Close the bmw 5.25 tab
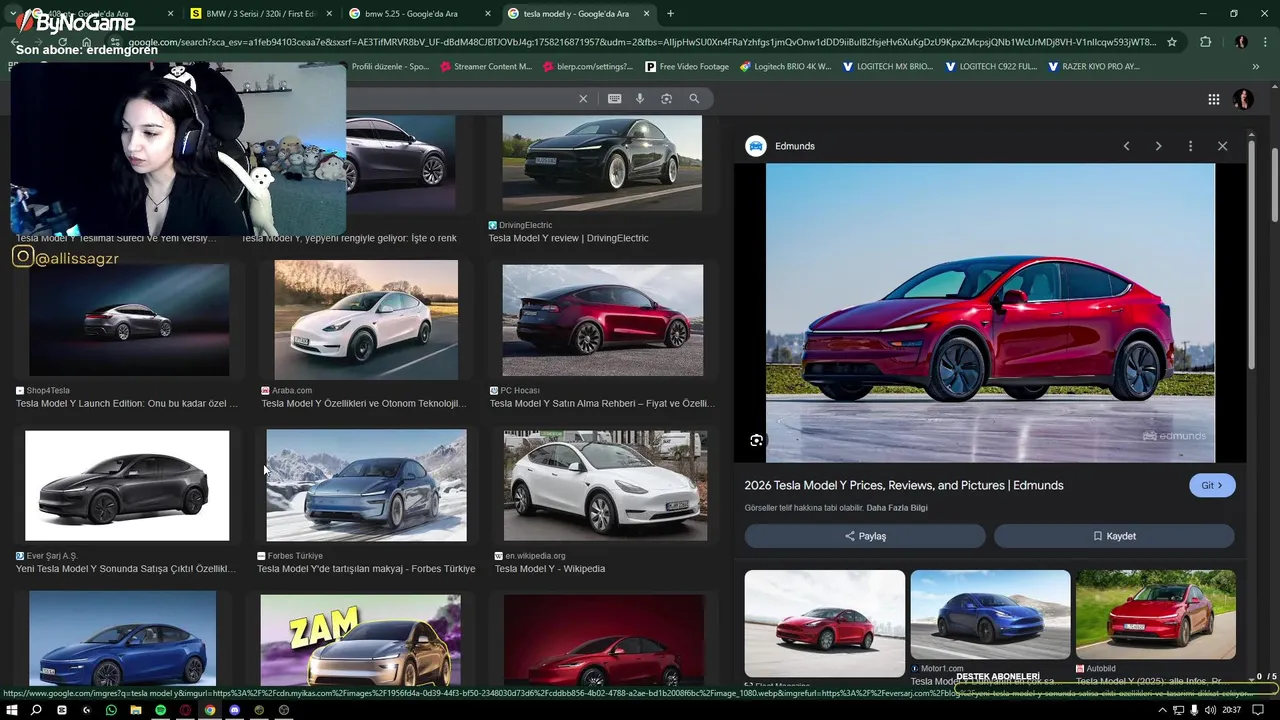Screen dimensions: 1280x720 click(x=488, y=14)
